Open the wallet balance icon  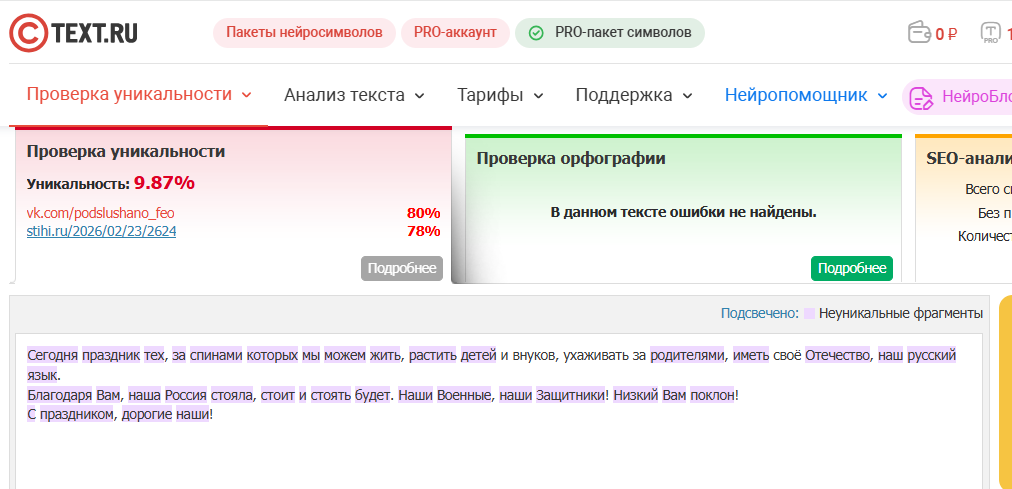[919, 32]
